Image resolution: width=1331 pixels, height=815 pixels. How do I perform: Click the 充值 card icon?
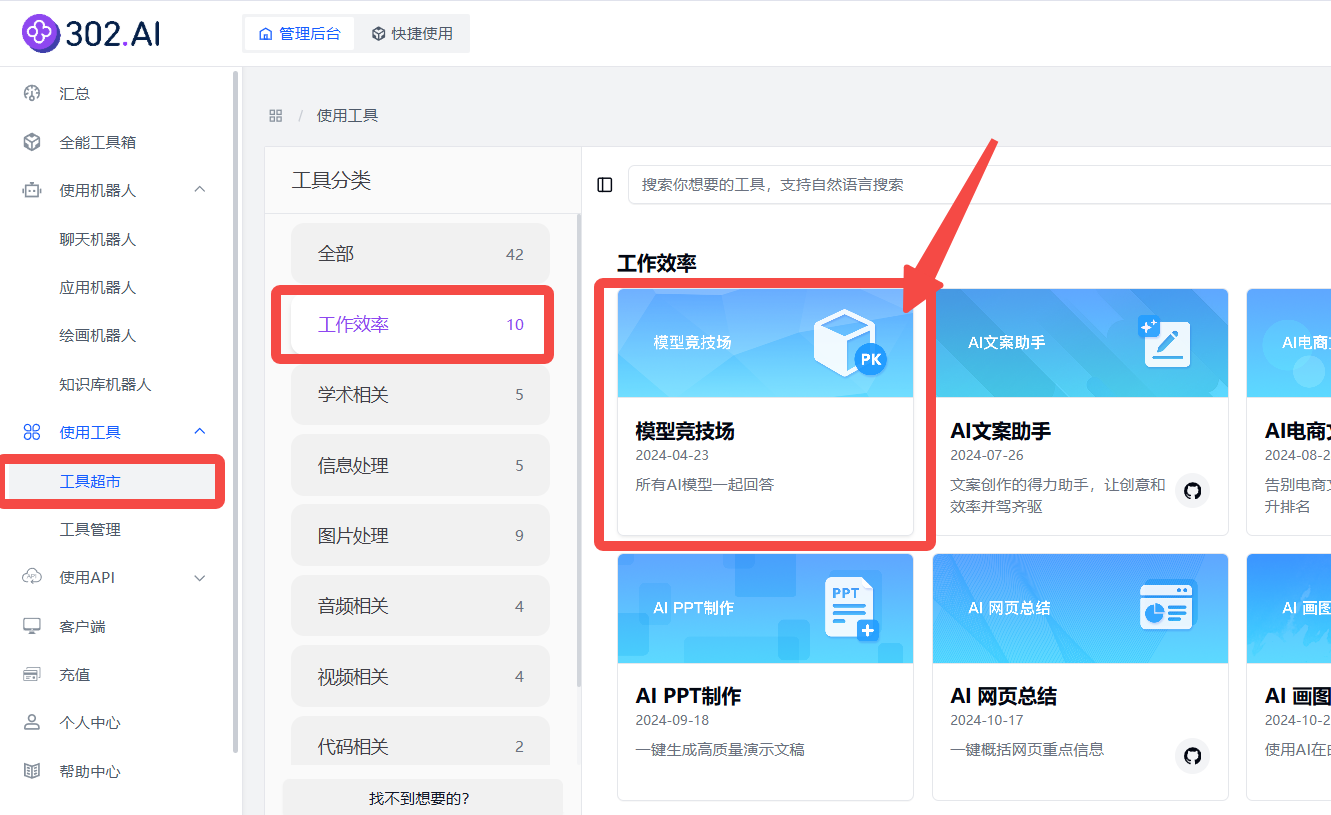click(32, 674)
